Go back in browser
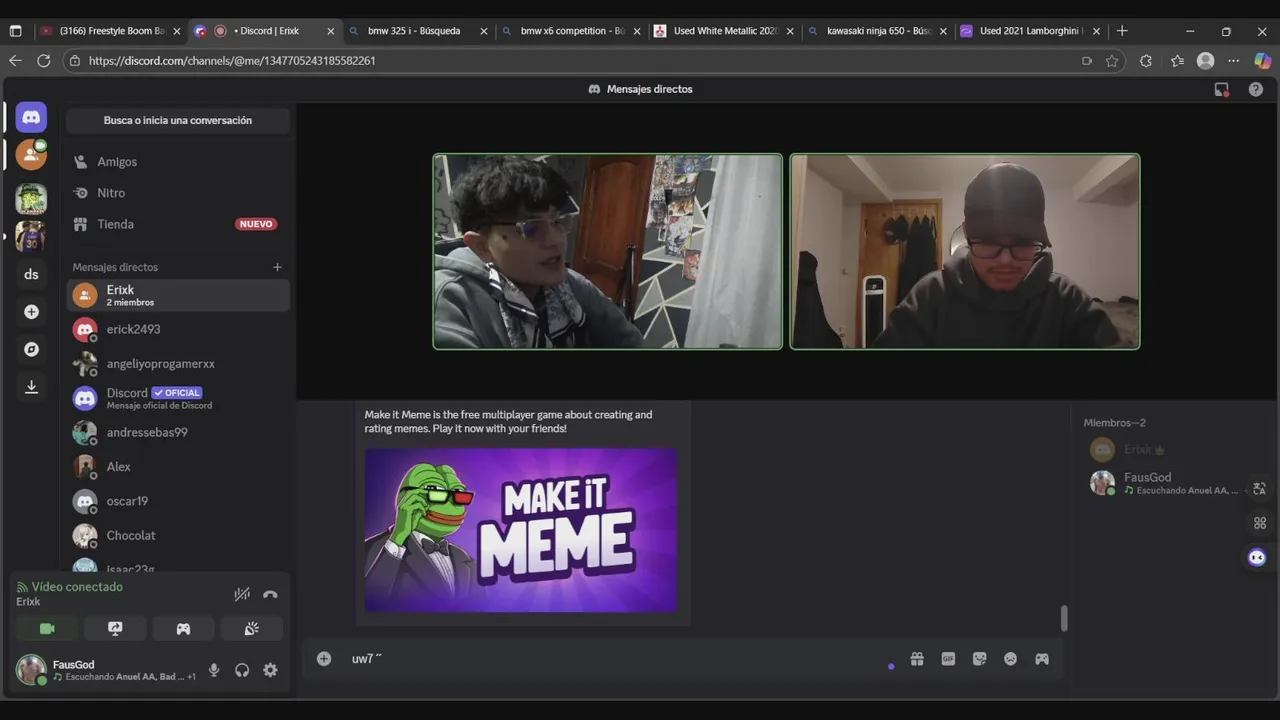This screenshot has width=1280, height=720. tap(15, 61)
